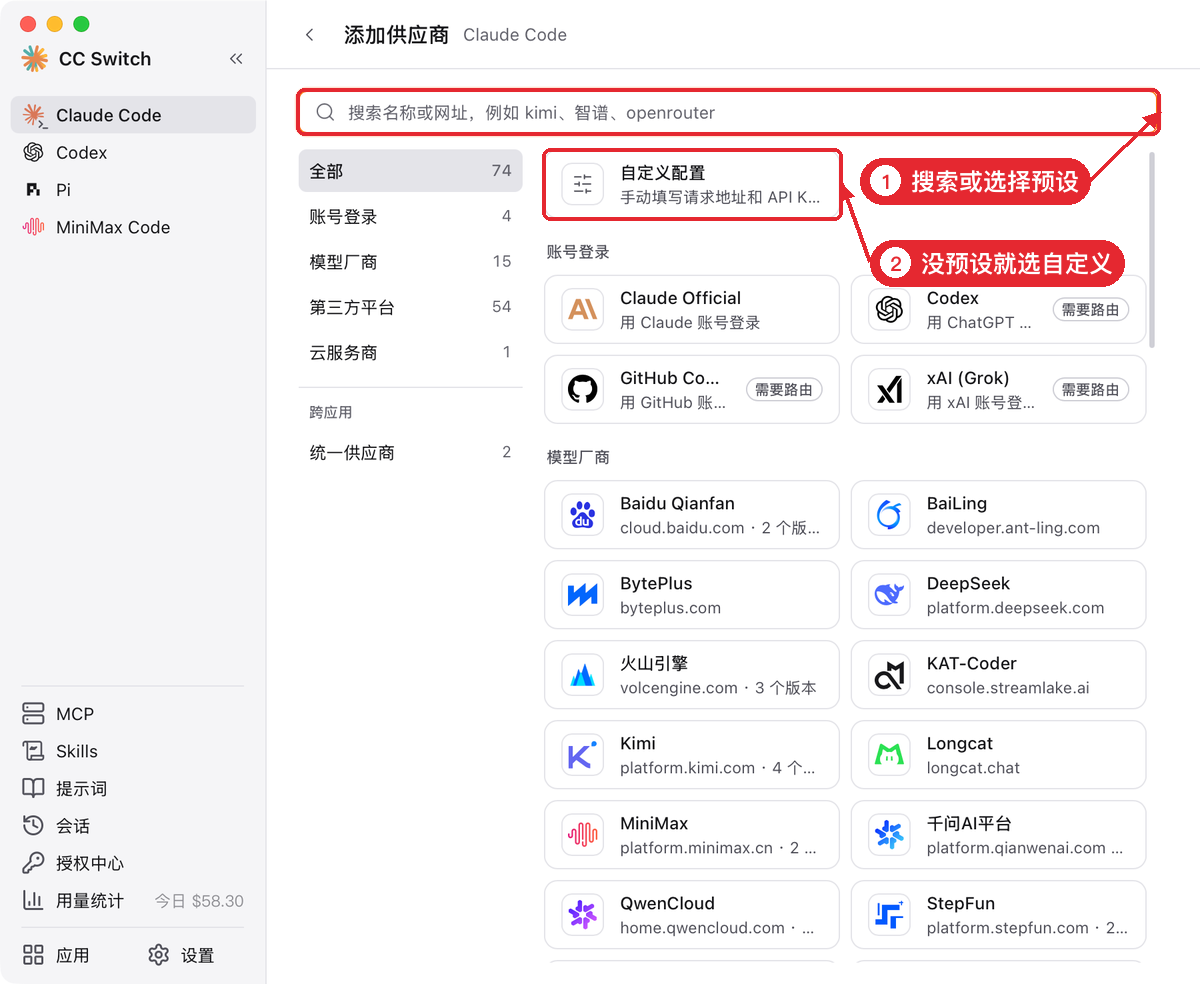Choose the 自定义配置 card title

tap(662, 173)
